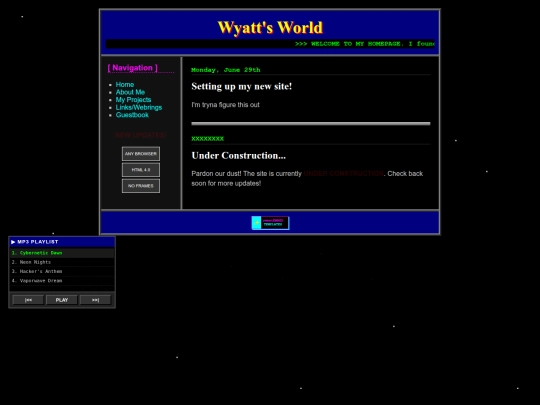The image size is (540, 405).
Task: Select track Neon Nights
Action: 62,262
